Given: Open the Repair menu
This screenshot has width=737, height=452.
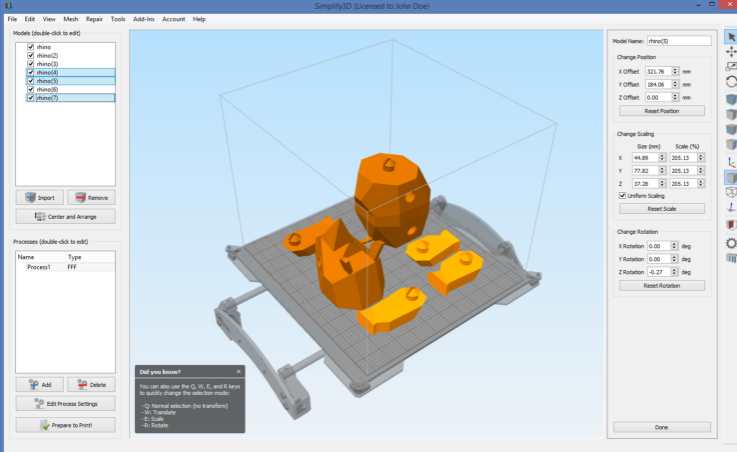Looking at the screenshot, I should coord(94,19).
